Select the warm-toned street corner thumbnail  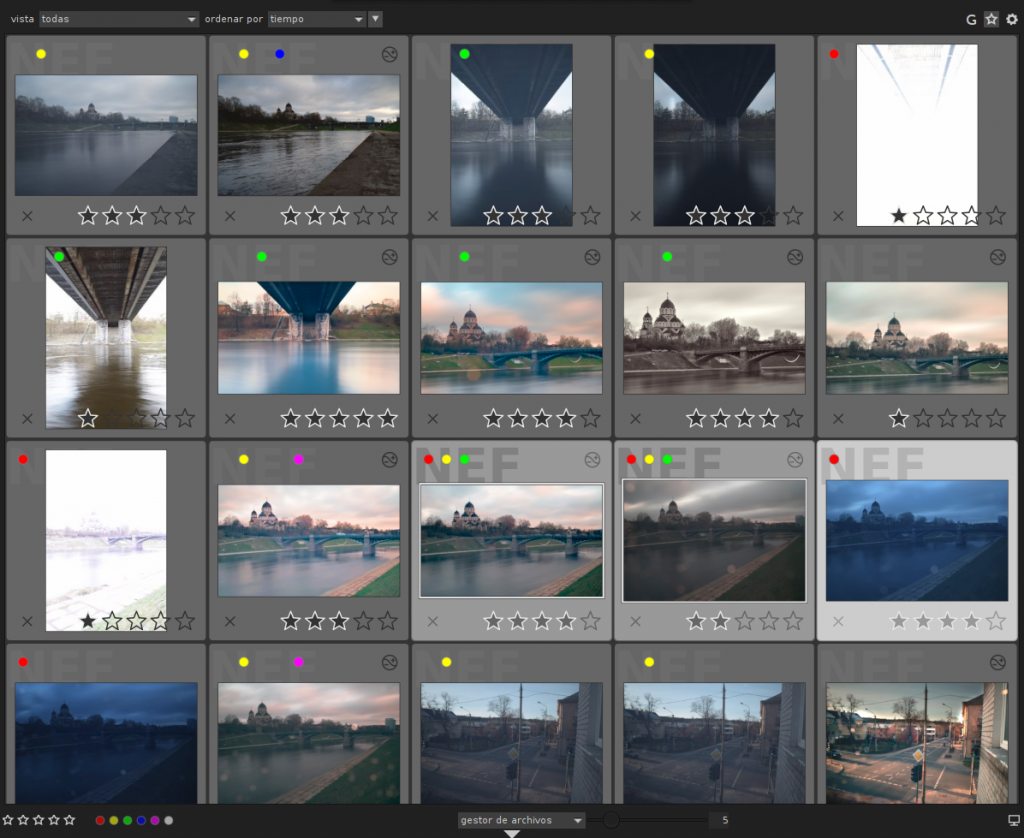click(x=917, y=743)
